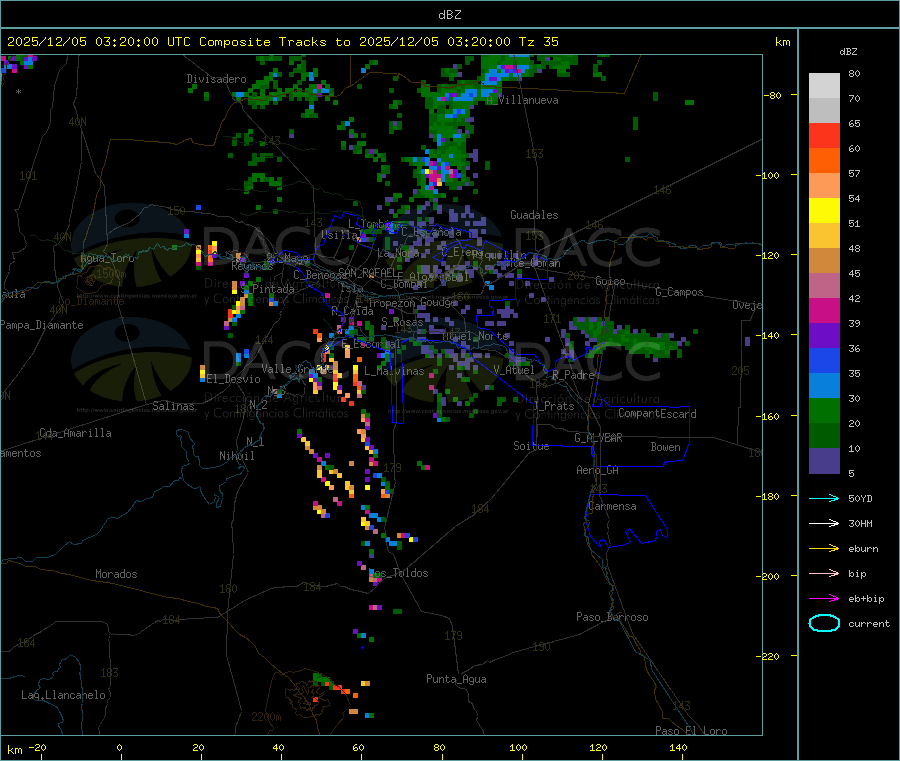Click the 'El_Desvio' map label

pos(233,379)
